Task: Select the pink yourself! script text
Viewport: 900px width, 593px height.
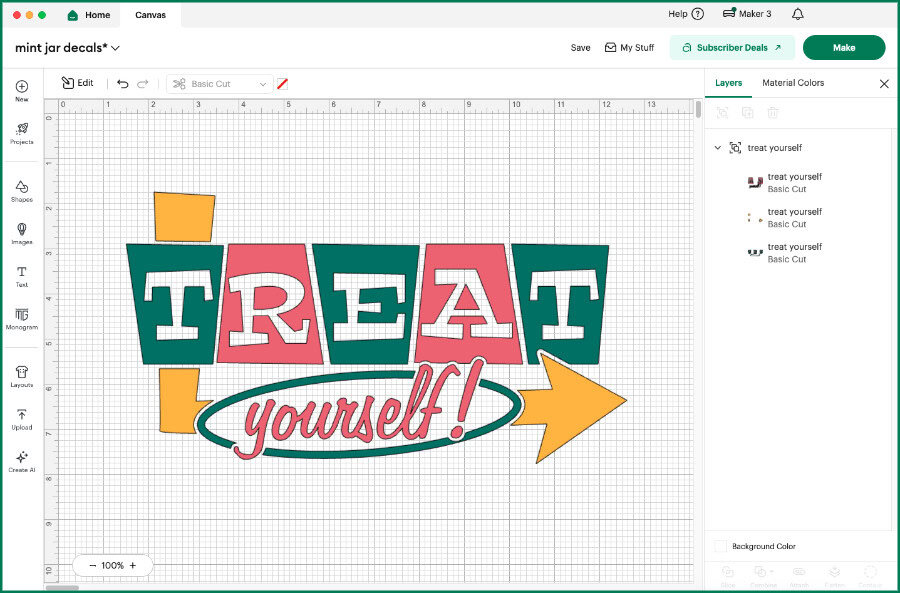Action: tap(362, 411)
